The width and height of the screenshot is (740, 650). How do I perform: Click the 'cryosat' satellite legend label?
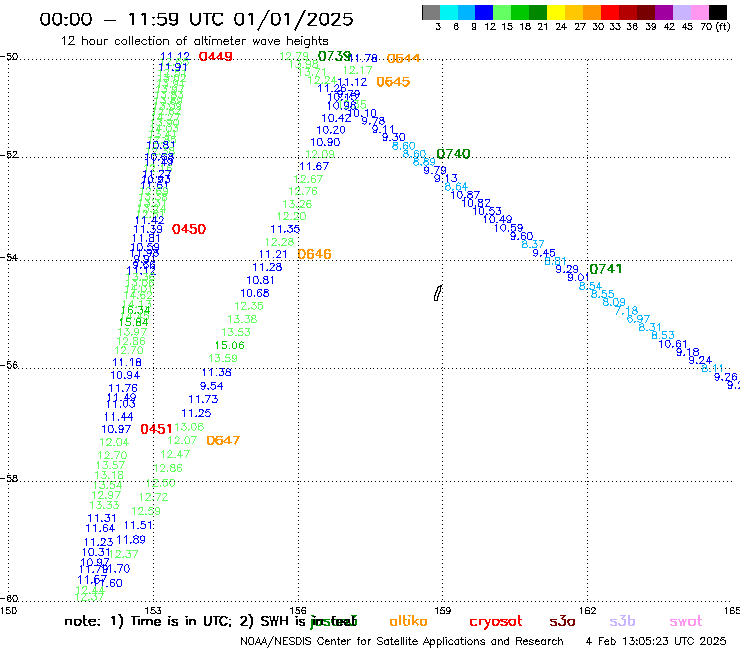[496, 622]
